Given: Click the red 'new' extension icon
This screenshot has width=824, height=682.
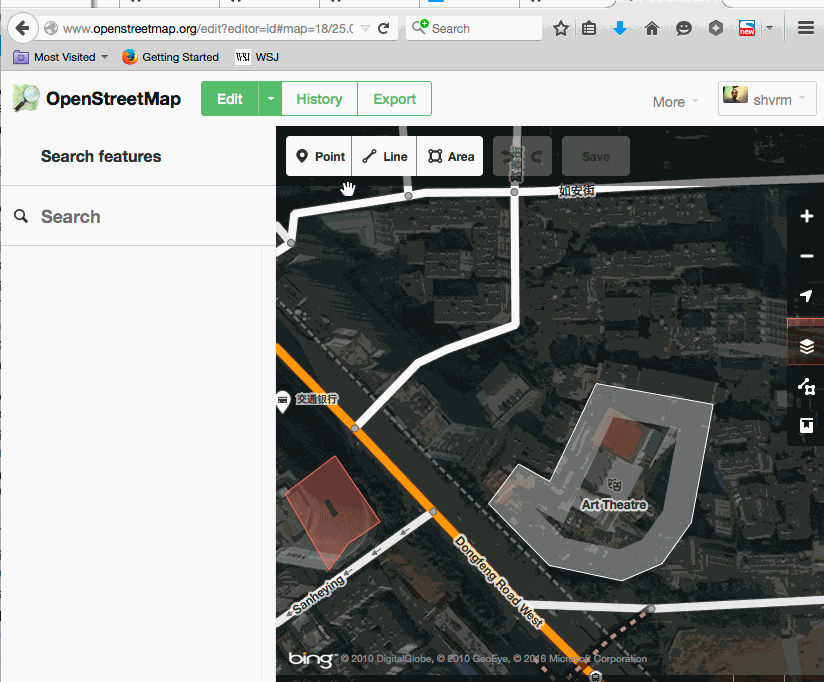Looking at the screenshot, I should click(x=747, y=28).
